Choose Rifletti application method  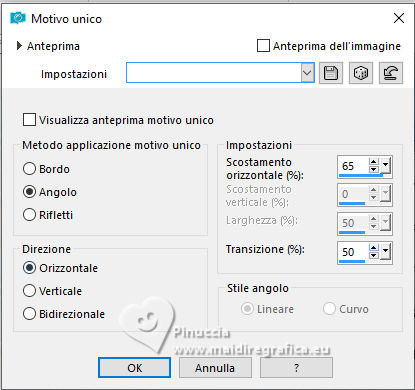29,215
